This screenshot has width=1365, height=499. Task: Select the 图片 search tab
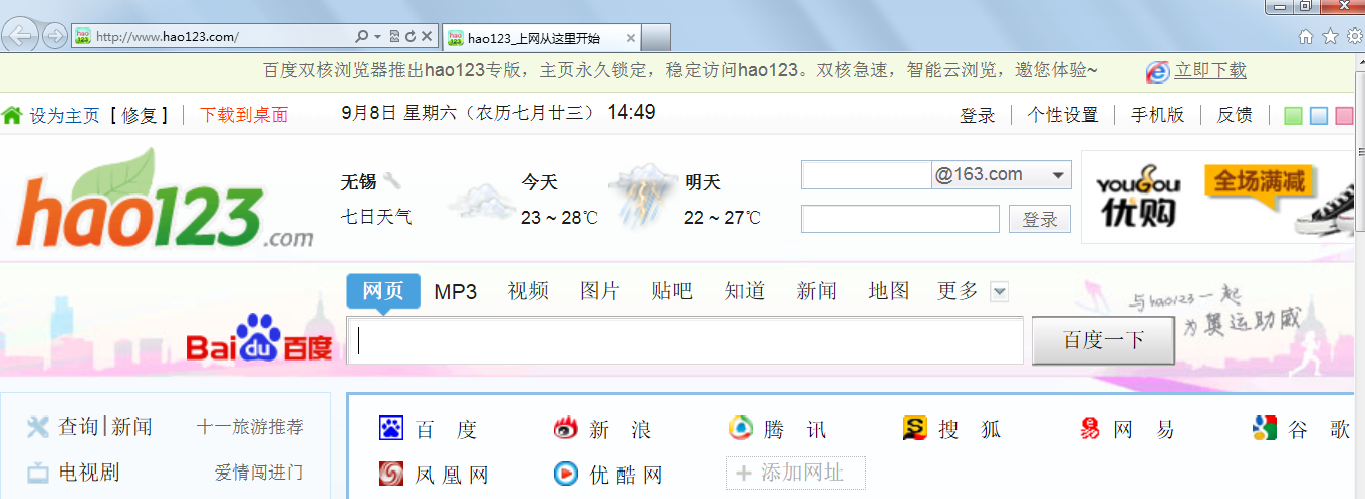click(600, 291)
